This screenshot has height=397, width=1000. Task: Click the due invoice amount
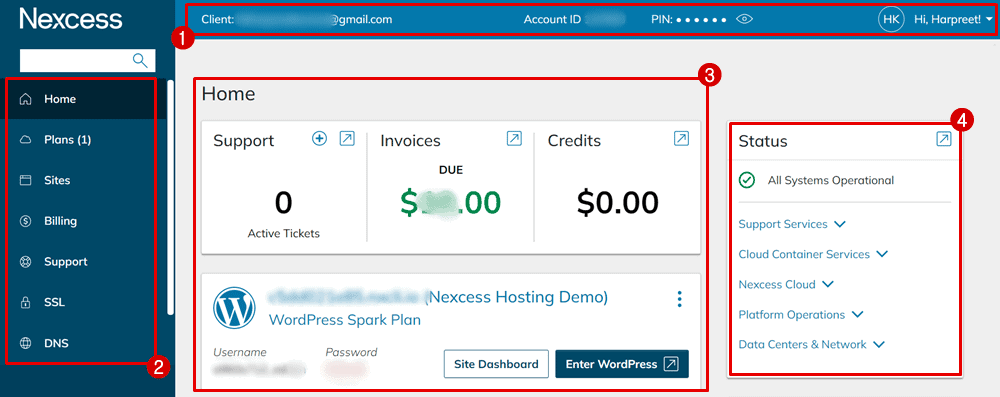pos(451,202)
